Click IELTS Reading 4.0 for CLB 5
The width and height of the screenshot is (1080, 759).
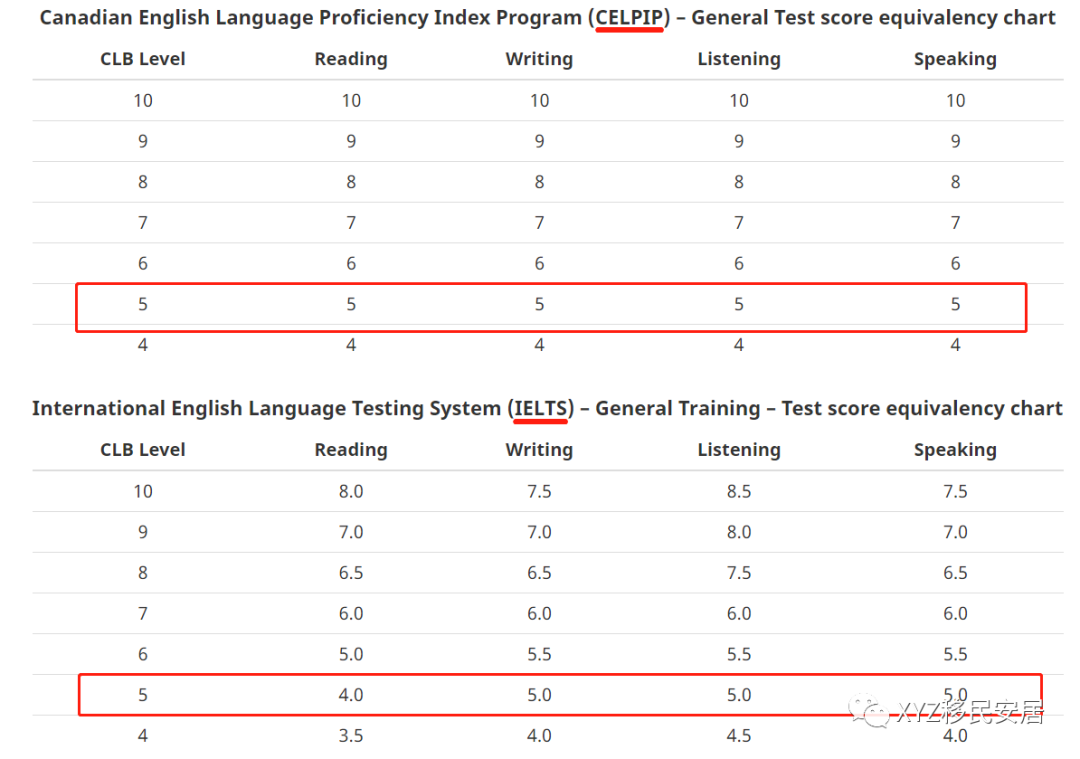351,694
